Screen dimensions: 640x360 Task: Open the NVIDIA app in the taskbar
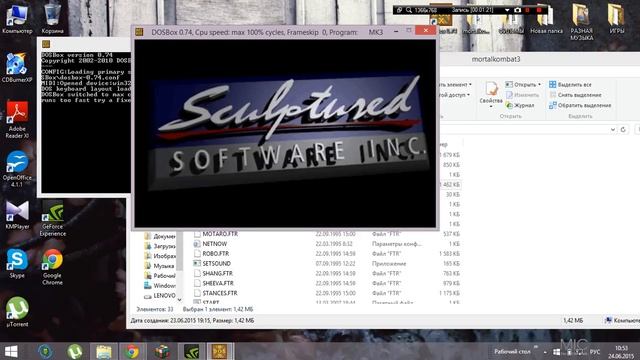[x=191, y=351]
